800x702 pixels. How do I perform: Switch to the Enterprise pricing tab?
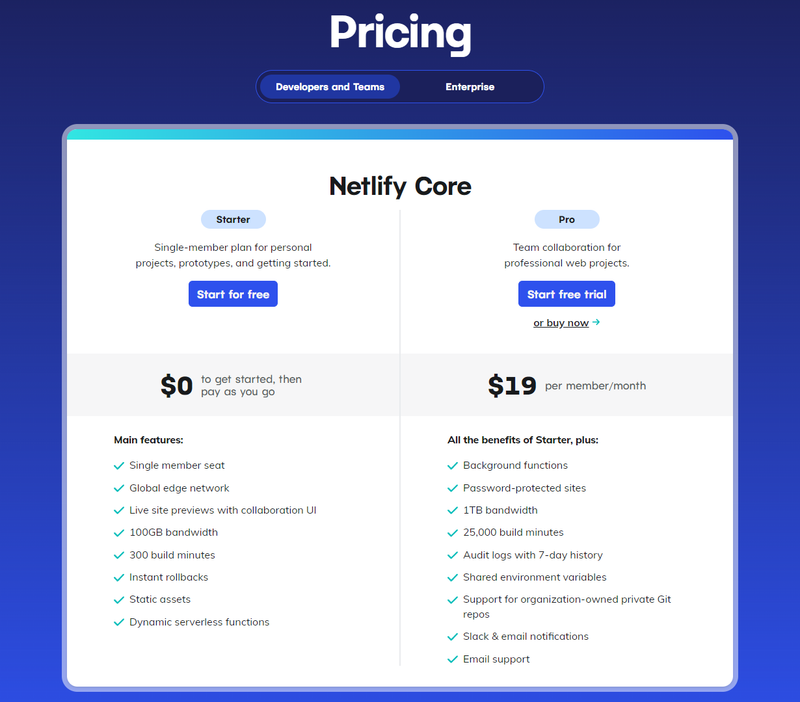470,87
